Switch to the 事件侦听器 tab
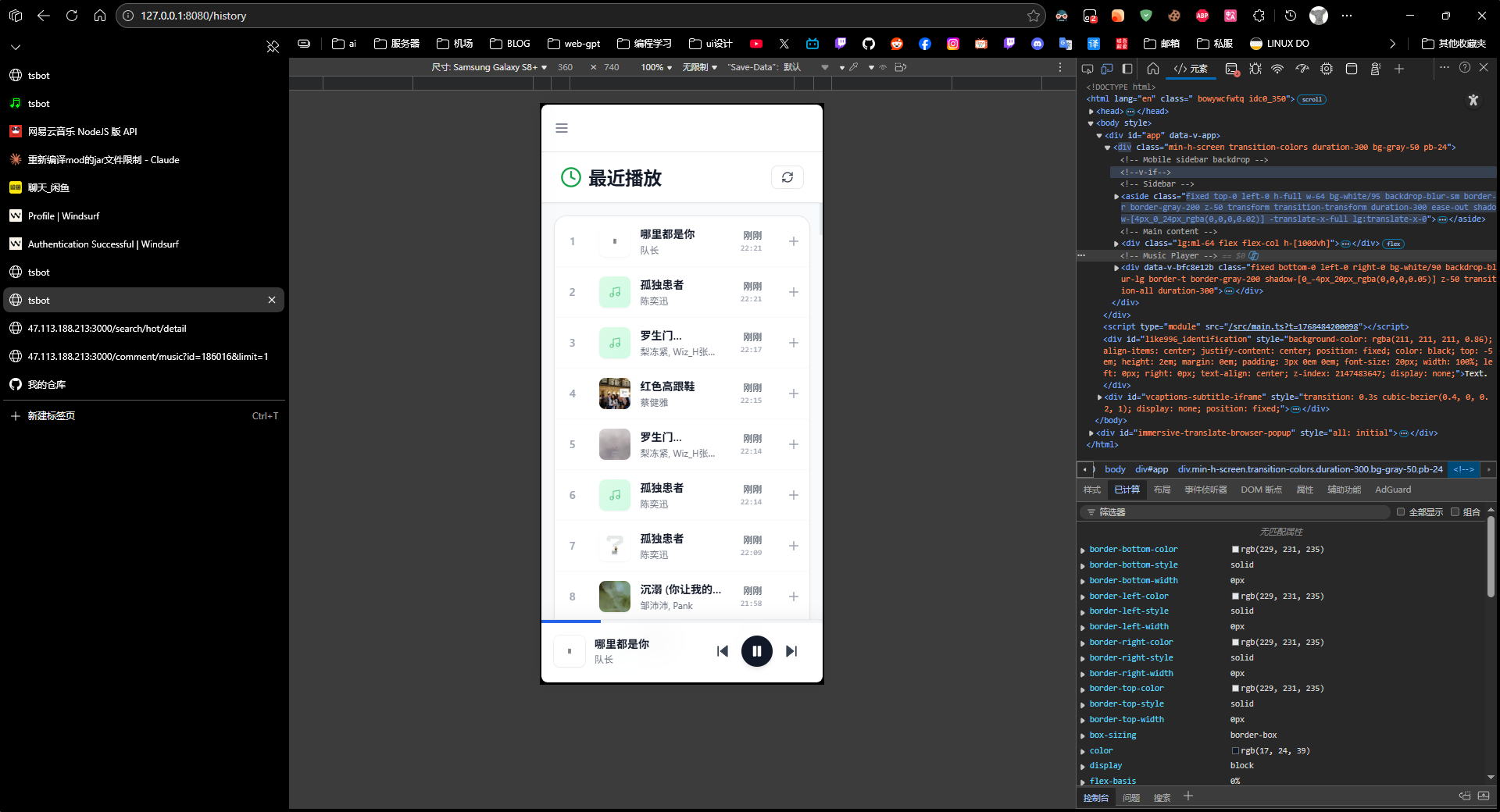 tap(1205, 490)
